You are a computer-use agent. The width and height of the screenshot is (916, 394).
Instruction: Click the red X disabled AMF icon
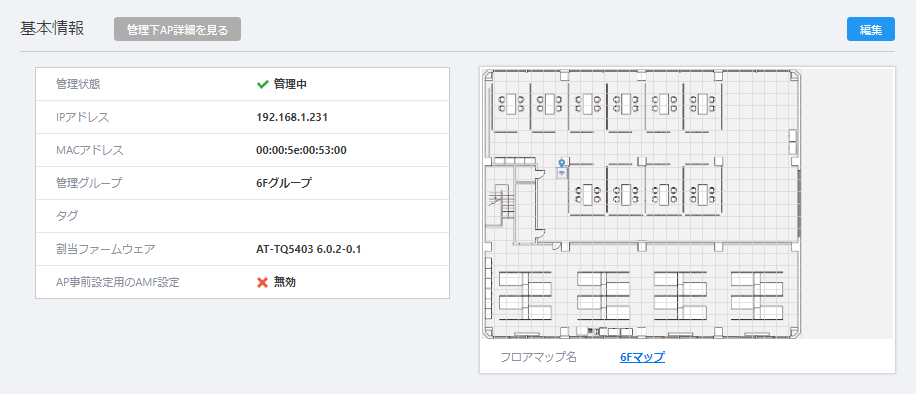pos(262,282)
